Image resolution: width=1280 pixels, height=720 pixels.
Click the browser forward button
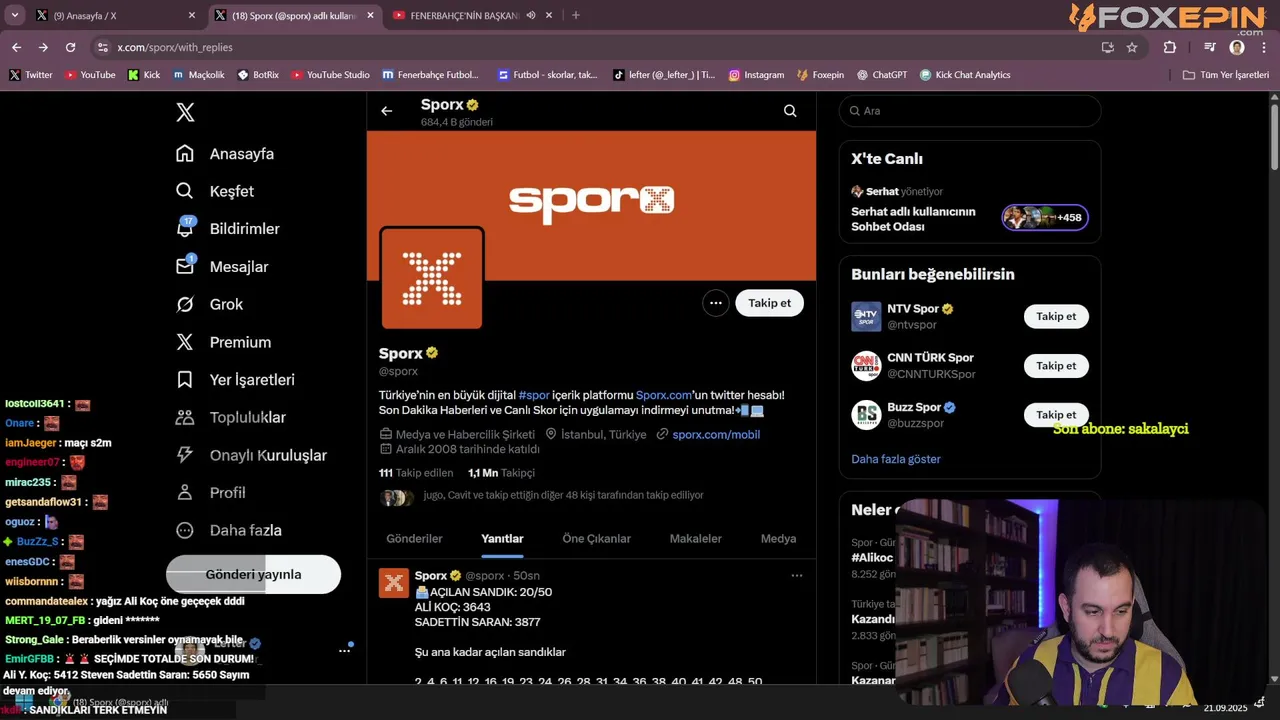tap(43, 47)
